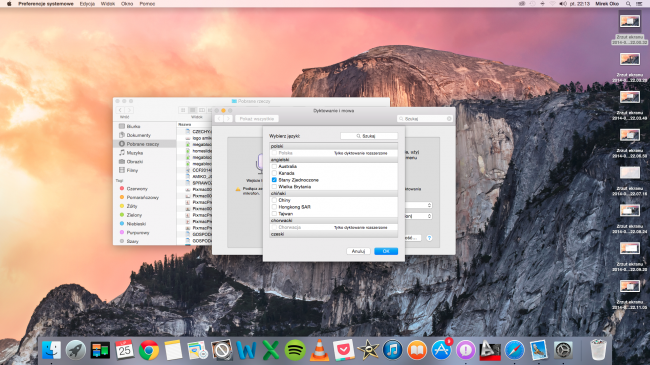Screen dimensions: 650x365
Task: Select the Niebieski blue tag
Action: tap(136, 224)
